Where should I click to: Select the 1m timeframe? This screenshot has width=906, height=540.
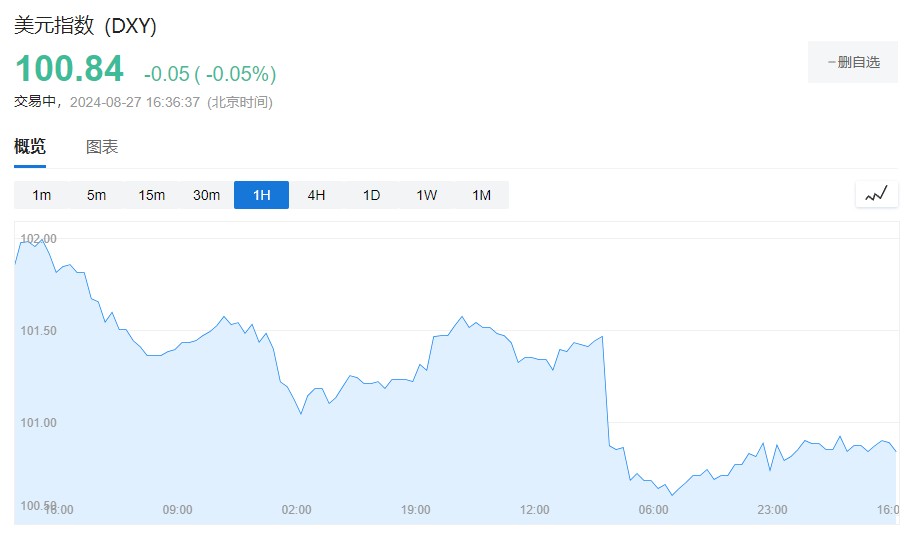click(41, 195)
